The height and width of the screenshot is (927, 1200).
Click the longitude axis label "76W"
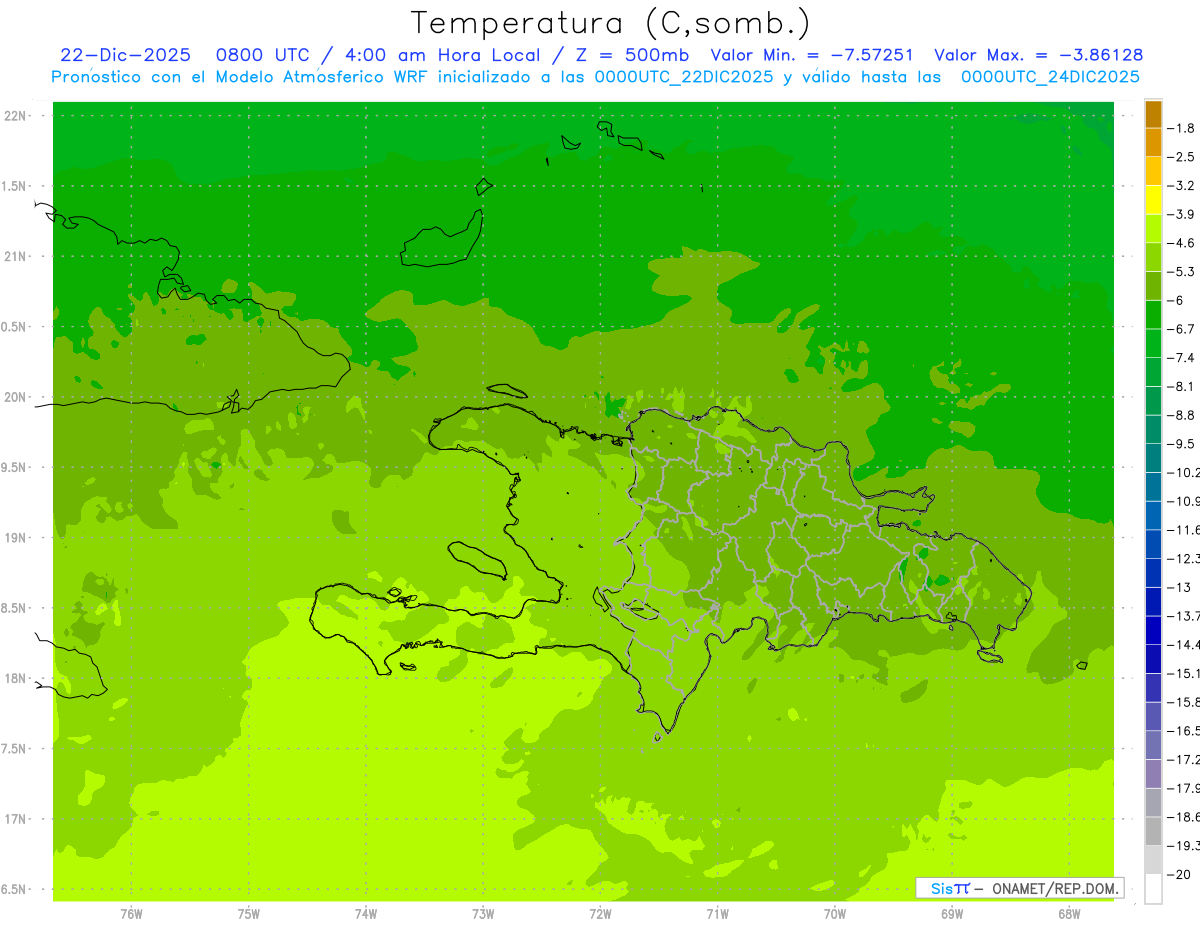pos(131,914)
